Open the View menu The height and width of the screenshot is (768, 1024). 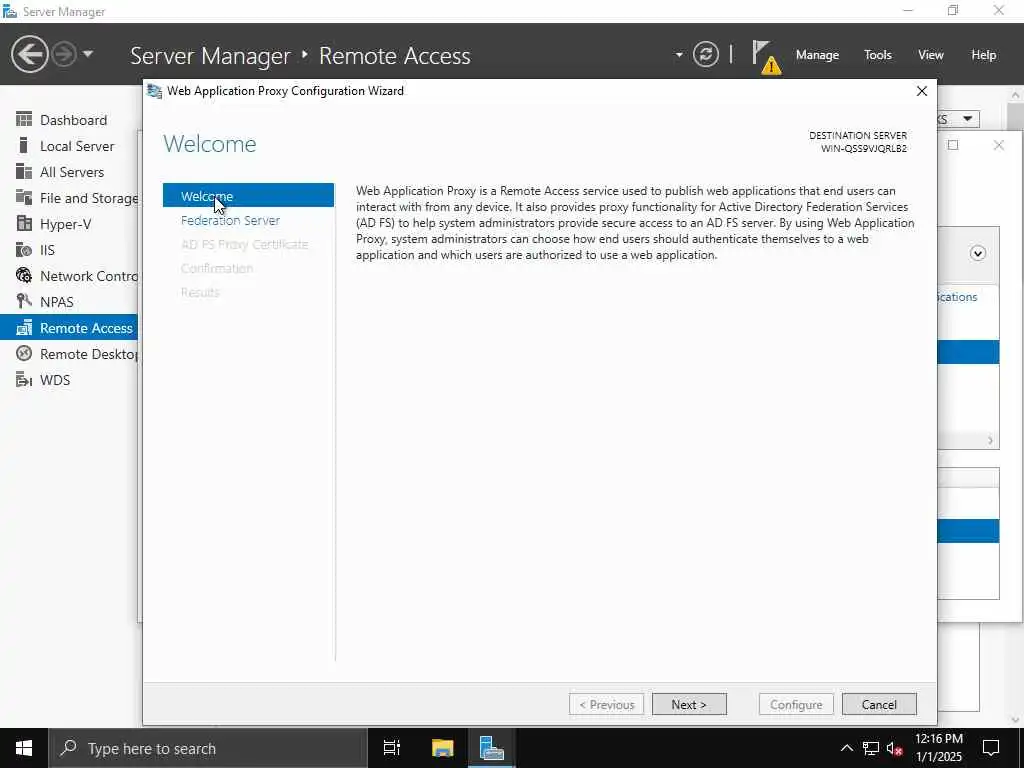pyautogui.click(x=930, y=55)
